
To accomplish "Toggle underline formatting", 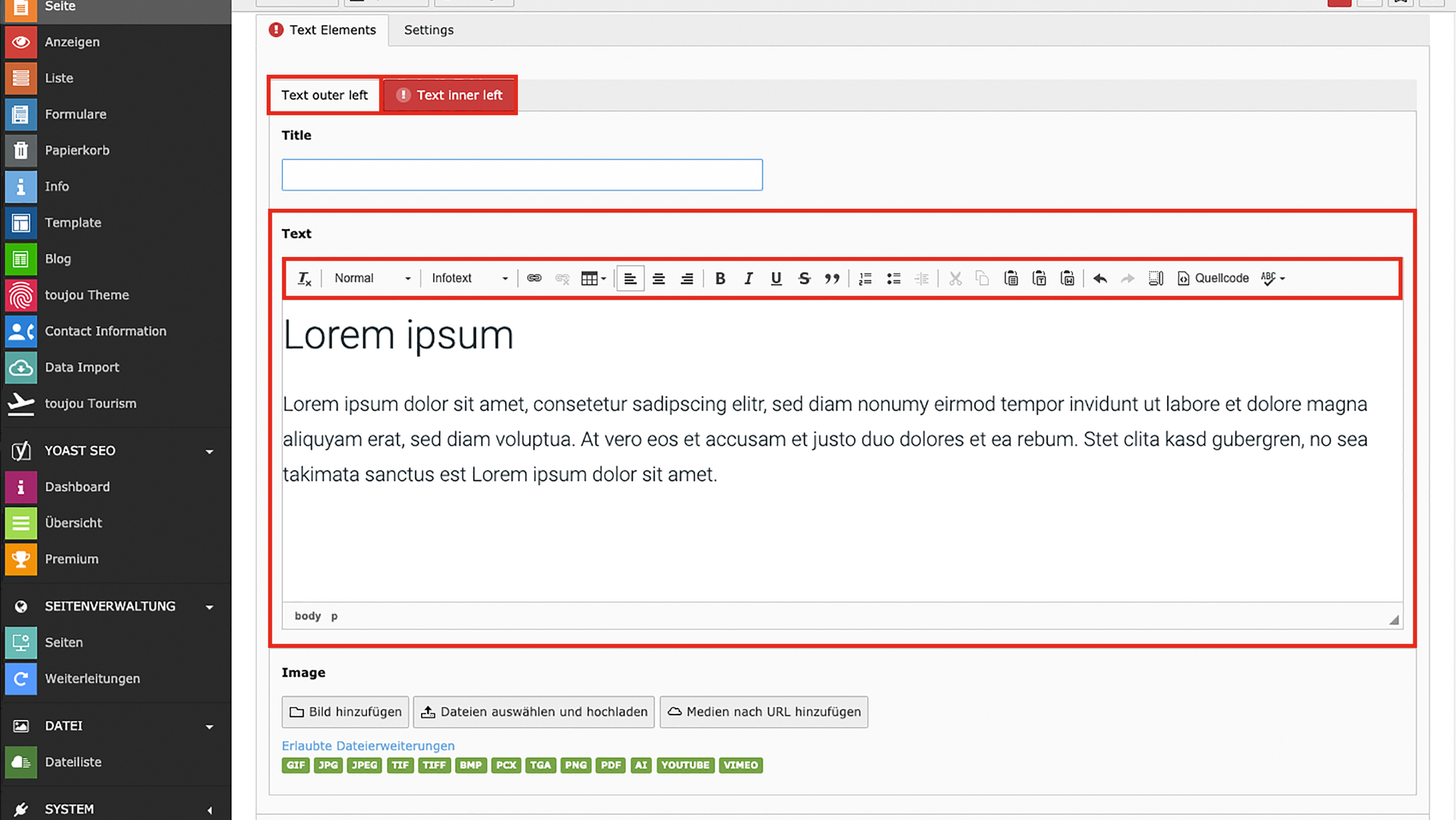I will pos(776,278).
